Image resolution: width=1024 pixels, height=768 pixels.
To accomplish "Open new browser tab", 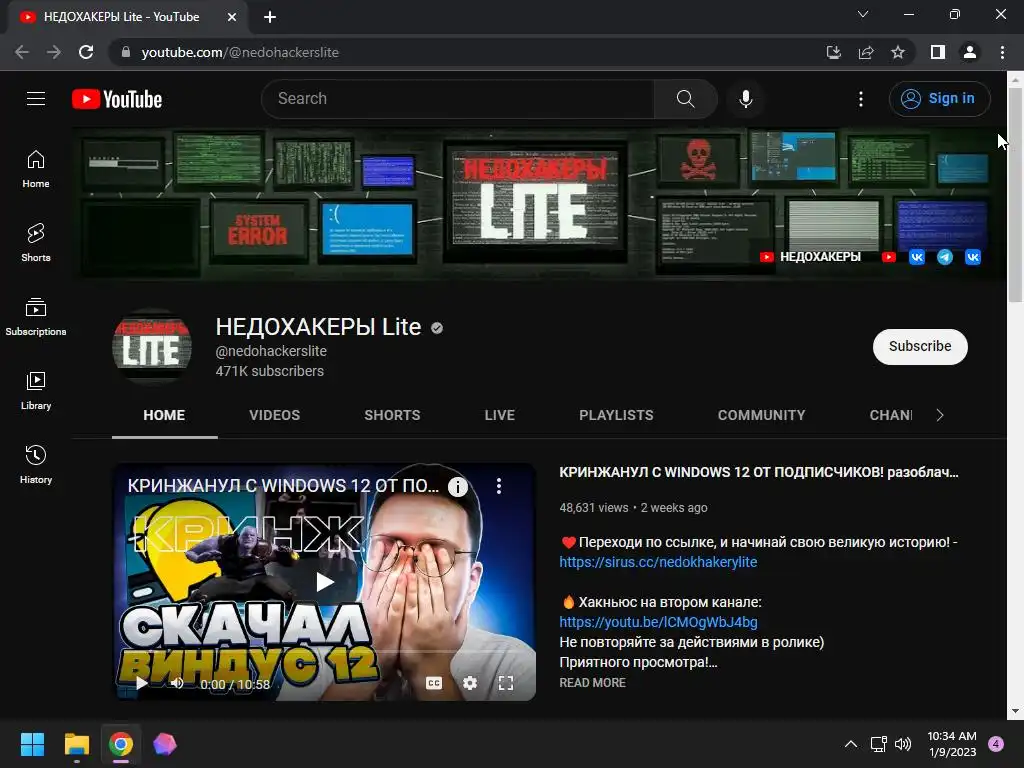I will (270, 17).
